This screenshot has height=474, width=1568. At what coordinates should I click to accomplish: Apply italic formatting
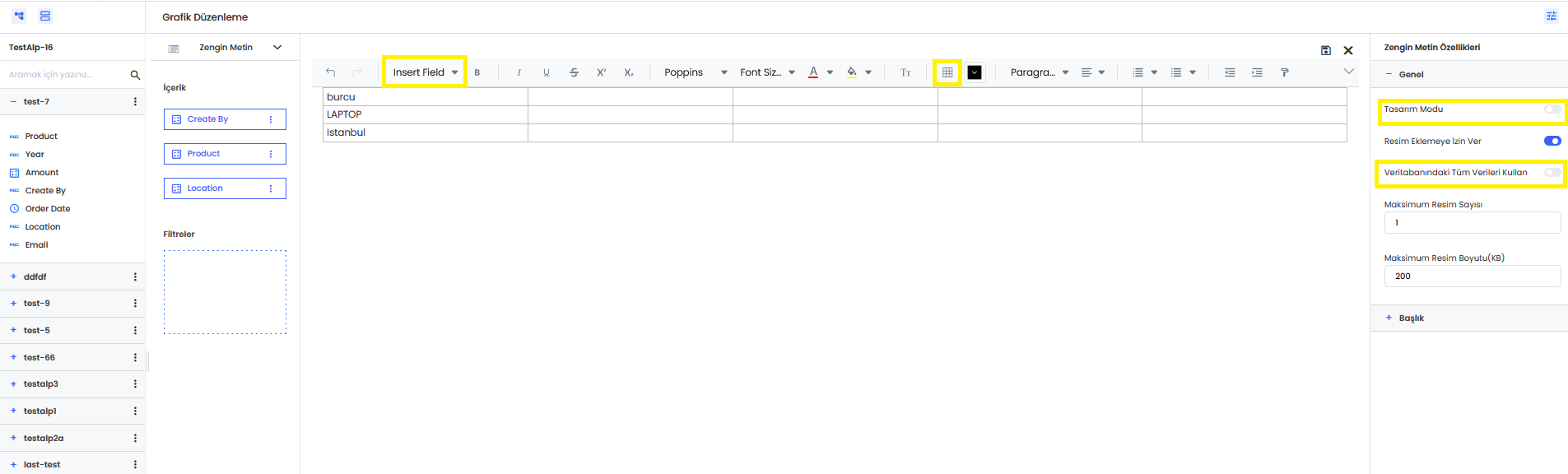[x=519, y=72]
